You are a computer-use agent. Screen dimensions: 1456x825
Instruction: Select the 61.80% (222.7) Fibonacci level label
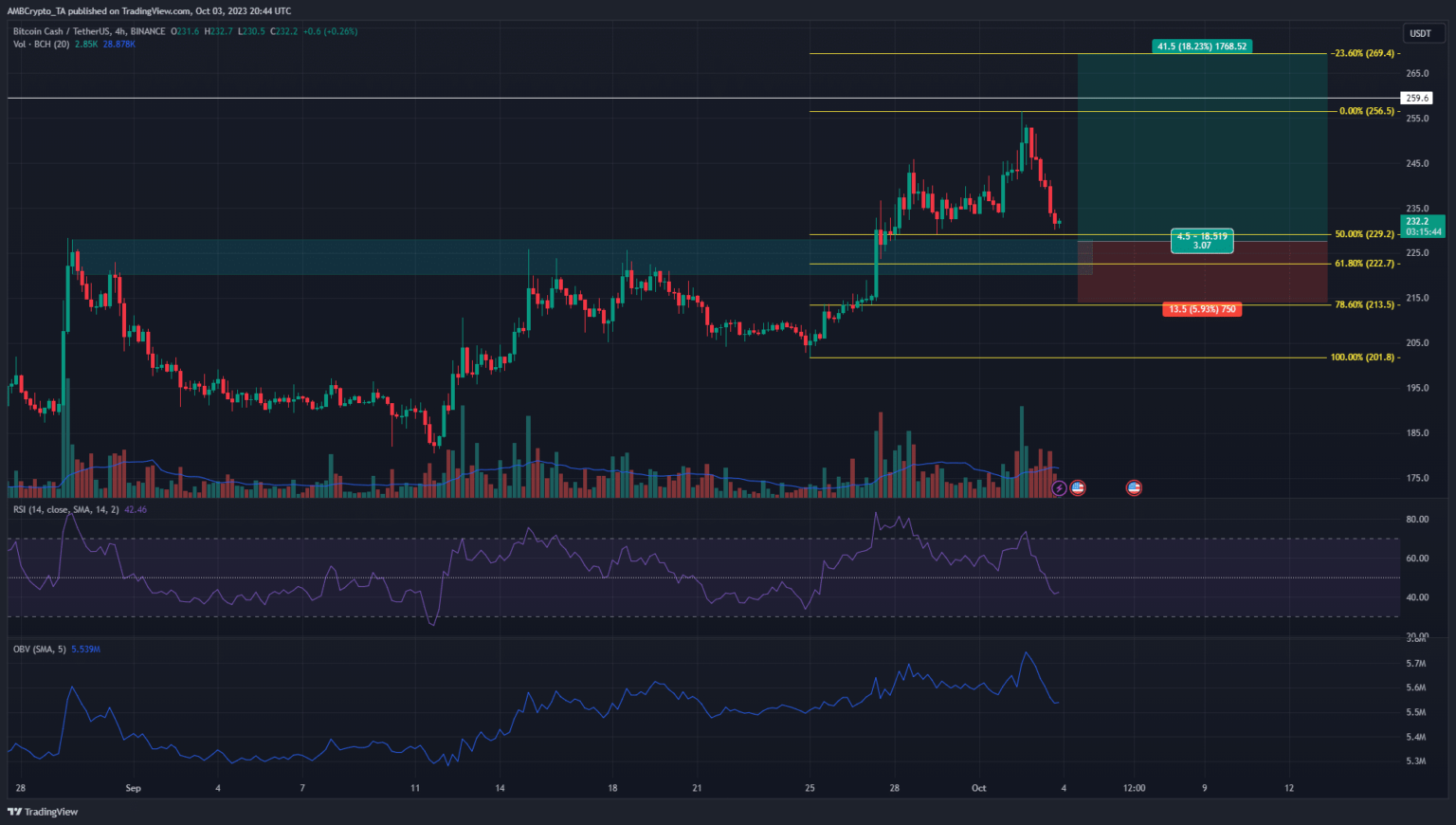pos(1364,264)
